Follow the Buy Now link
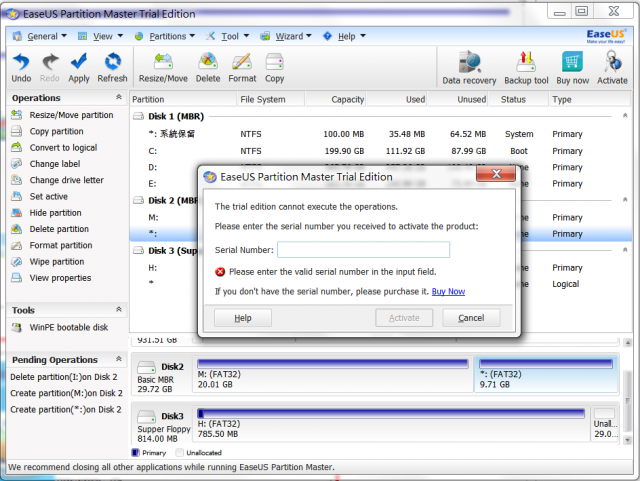640x481 pixels. click(x=448, y=292)
